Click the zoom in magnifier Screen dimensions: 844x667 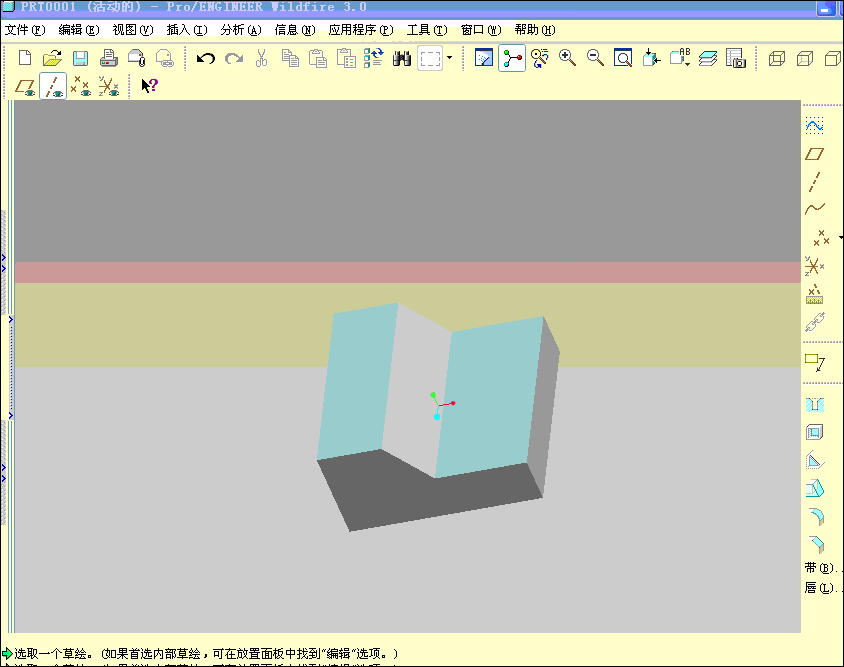(x=567, y=58)
